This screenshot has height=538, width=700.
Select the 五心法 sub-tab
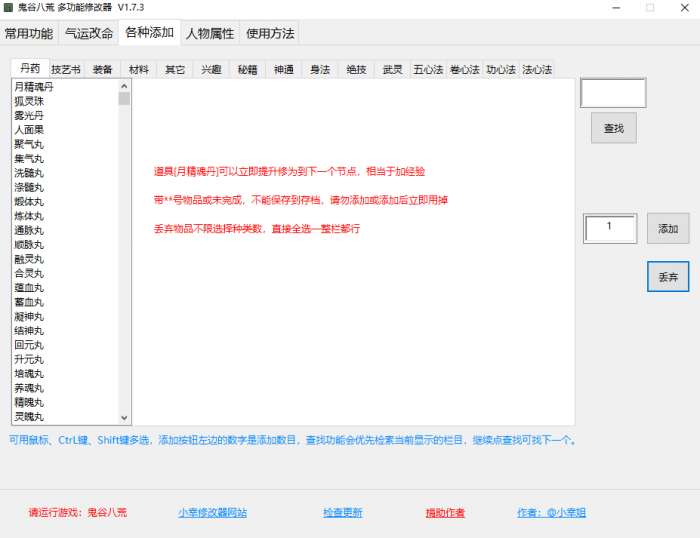pyautogui.click(x=428, y=70)
